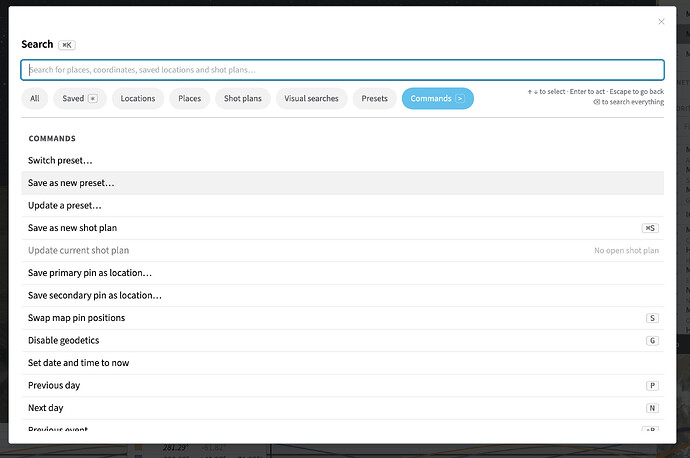Click the 'No open shot plan' note

(x=626, y=250)
